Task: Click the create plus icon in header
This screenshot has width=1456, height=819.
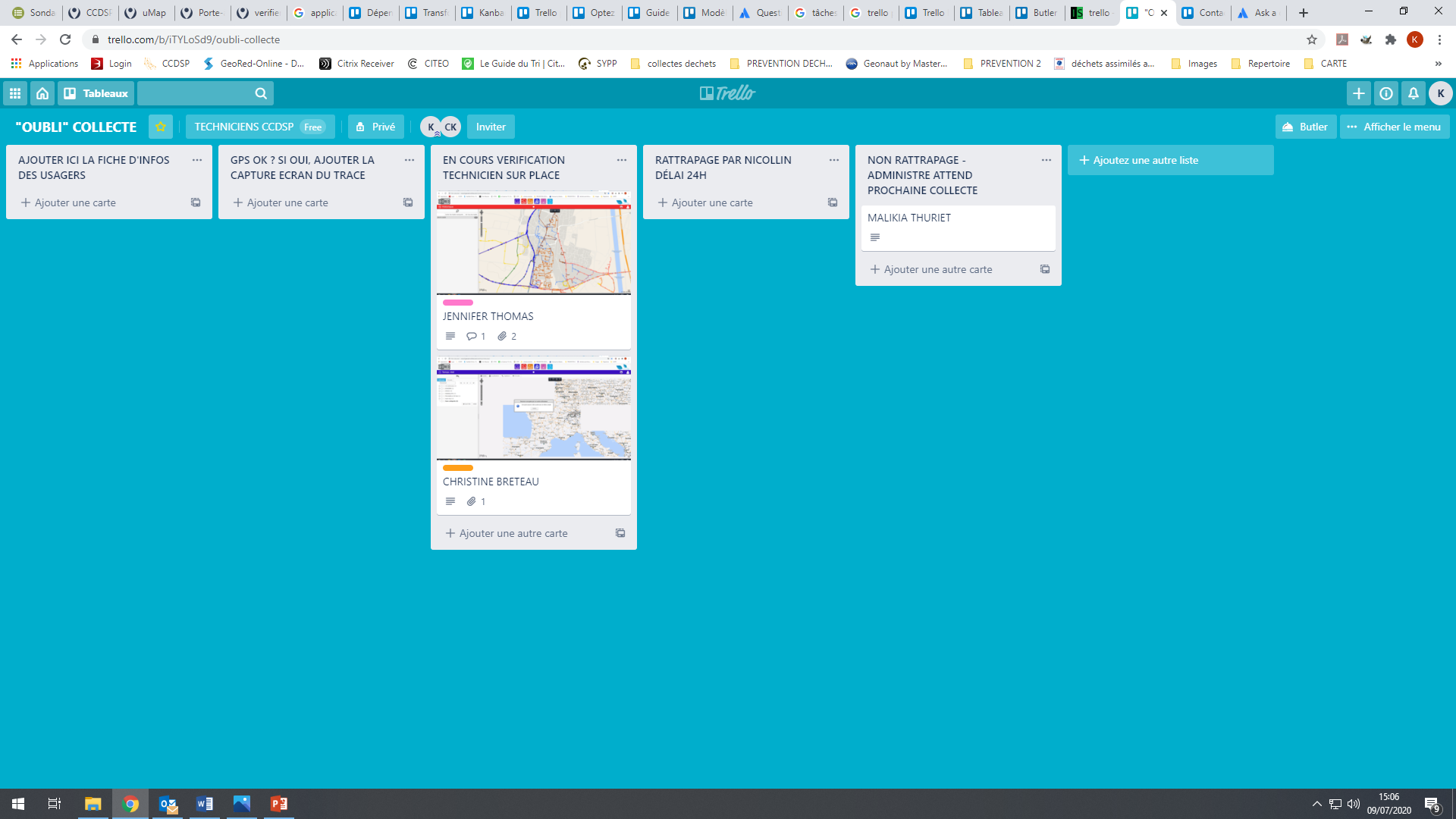Action: coord(1359,93)
